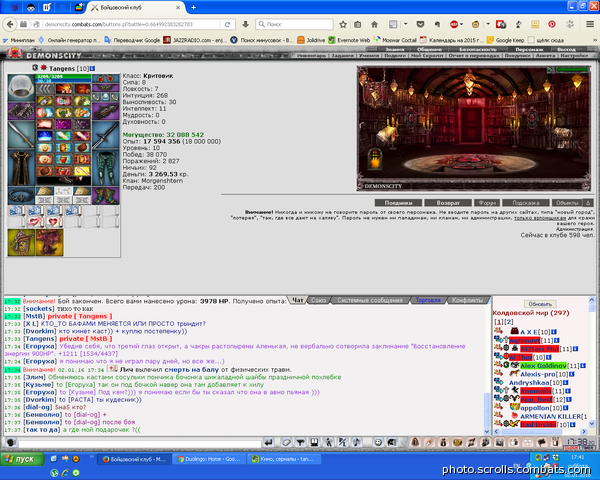Click player Andryshkaa in the list
This screenshot has width=600, height=480.
coord(529,383)
